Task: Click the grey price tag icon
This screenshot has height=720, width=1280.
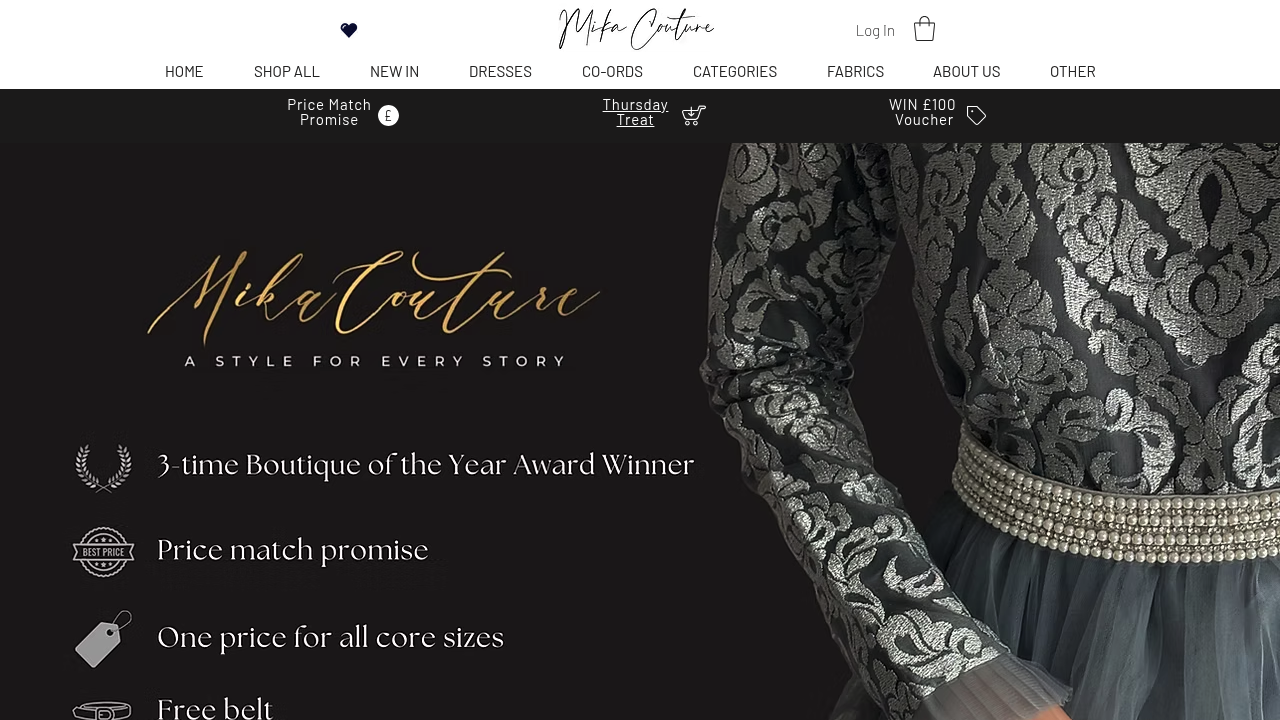Action: click(104, 639)
